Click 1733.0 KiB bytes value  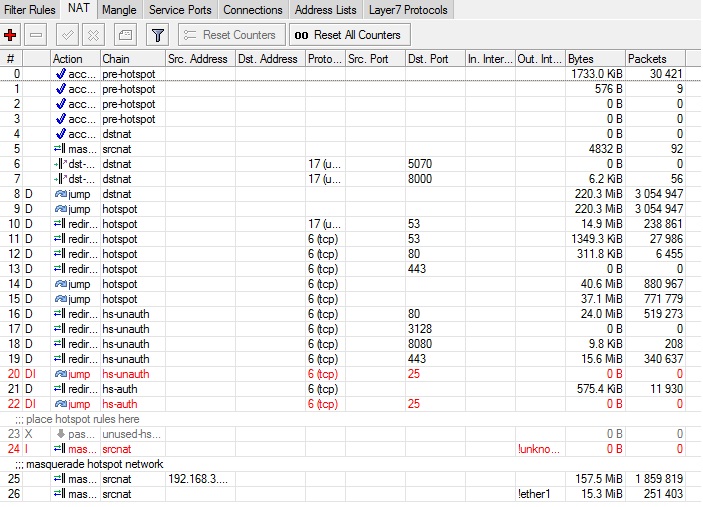click(x=597, y=74)
